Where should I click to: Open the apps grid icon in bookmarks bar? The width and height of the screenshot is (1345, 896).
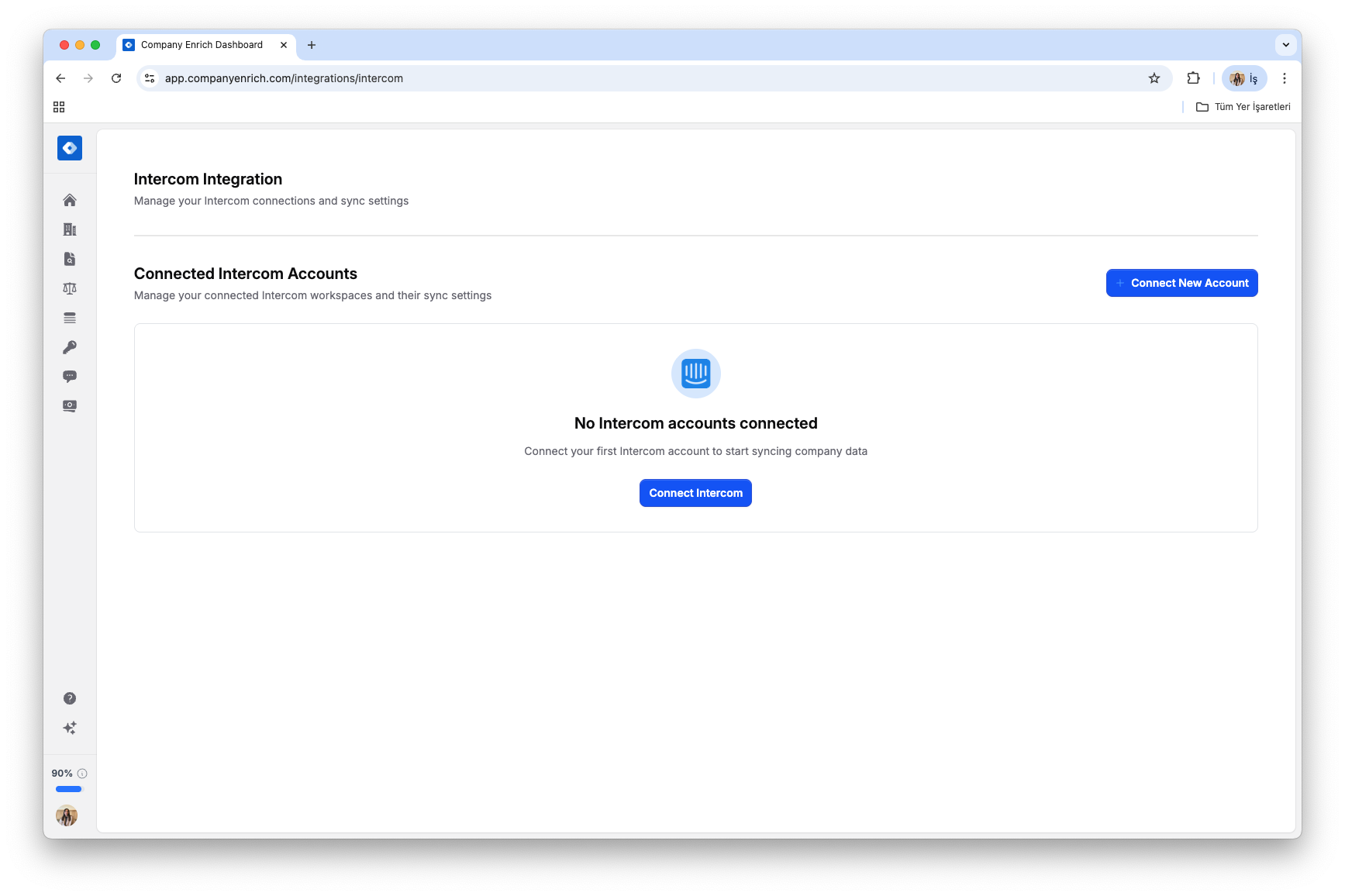(x=59, y=107)
